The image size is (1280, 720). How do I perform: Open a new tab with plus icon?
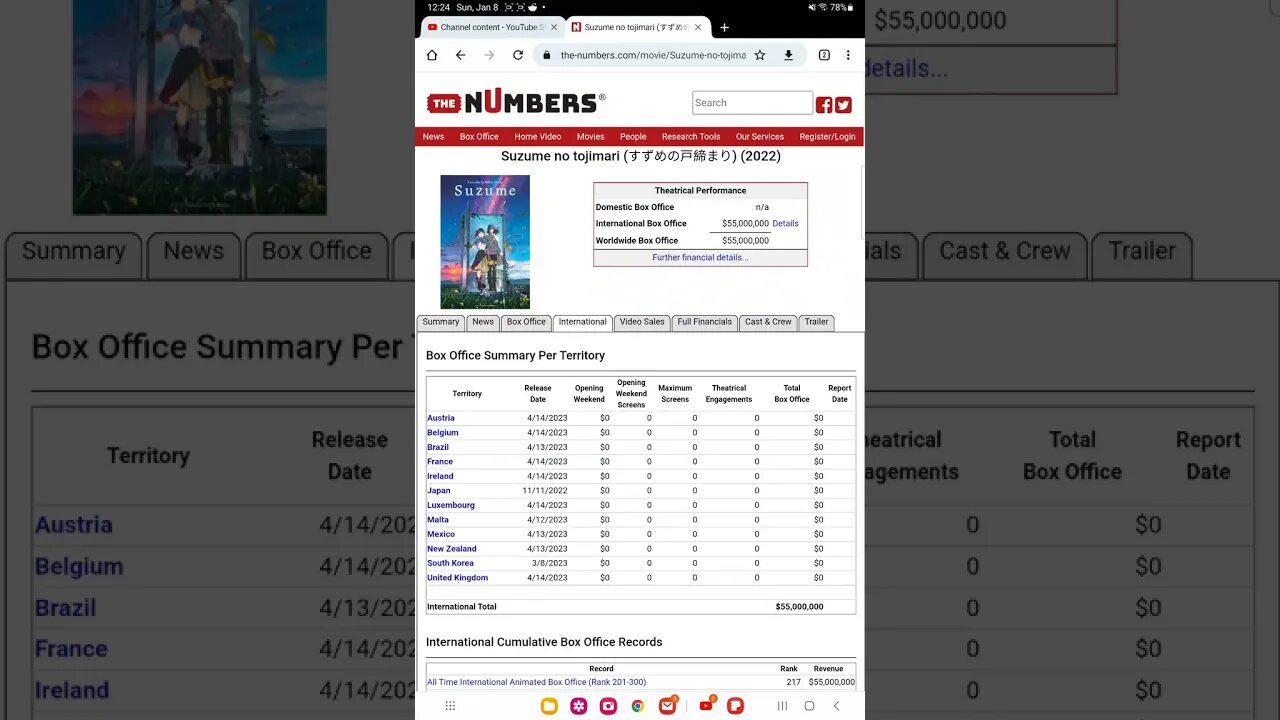coord(724,27)
